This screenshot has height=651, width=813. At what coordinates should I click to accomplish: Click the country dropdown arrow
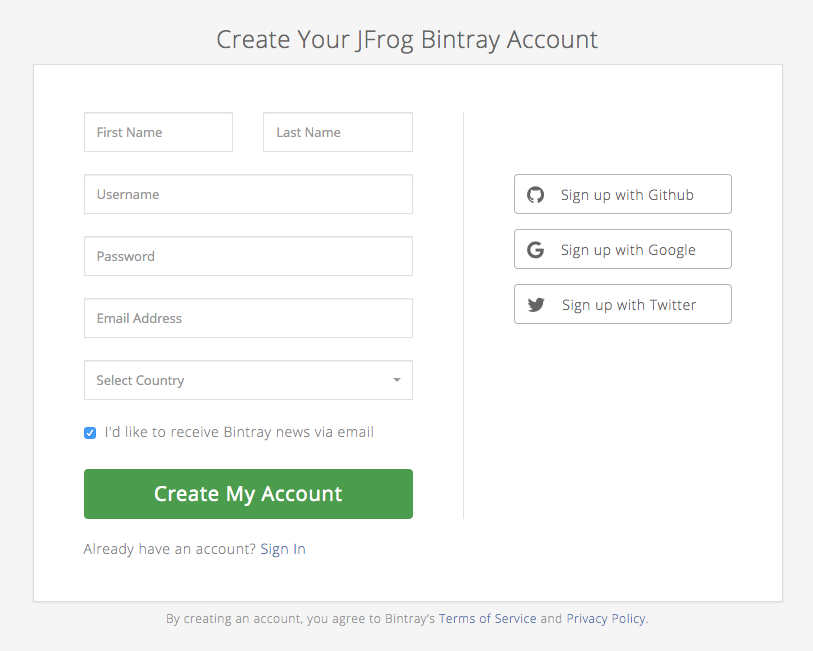click(x=397, y=380)
